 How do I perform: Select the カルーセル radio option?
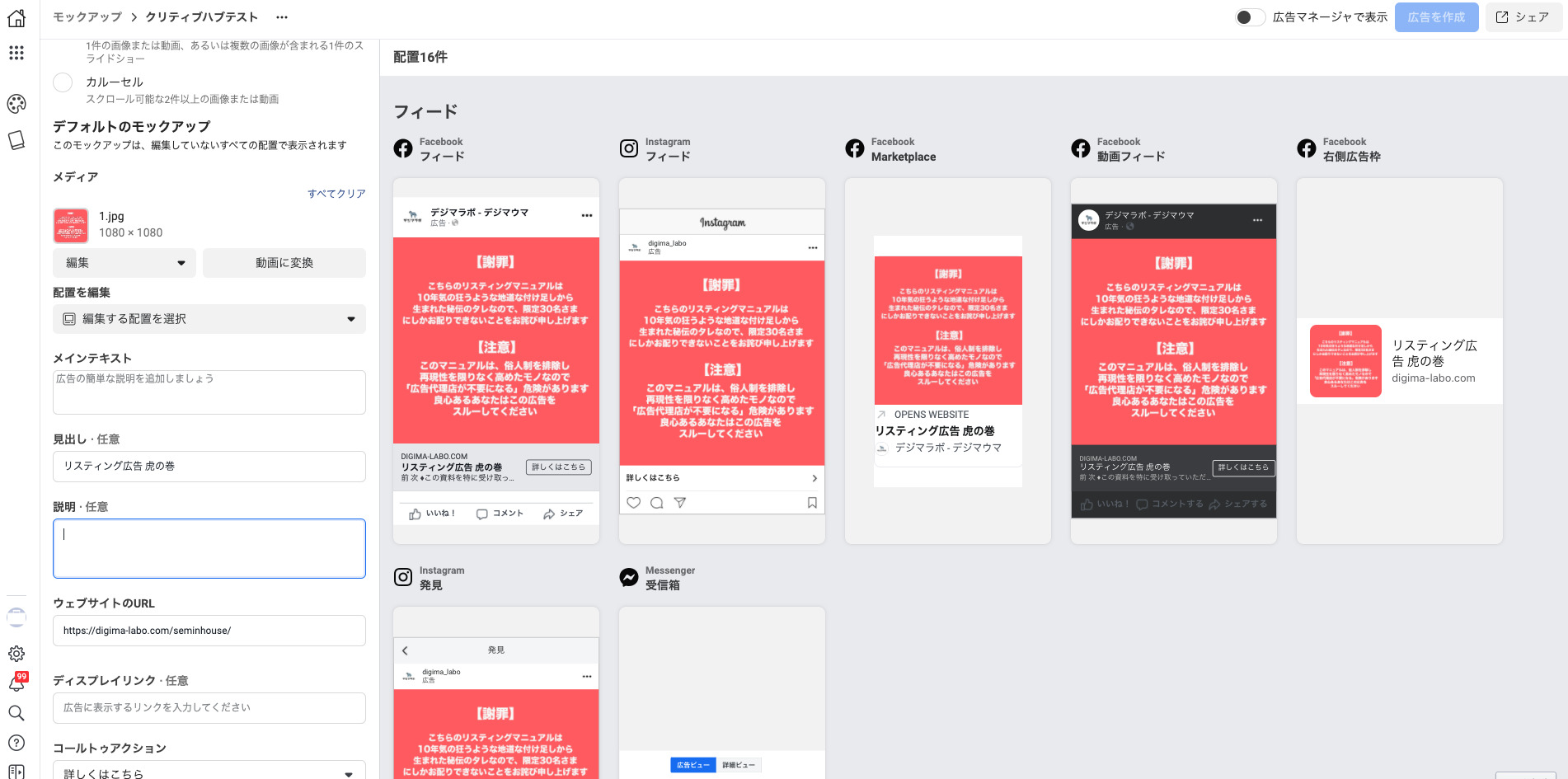tap(63, 82)
